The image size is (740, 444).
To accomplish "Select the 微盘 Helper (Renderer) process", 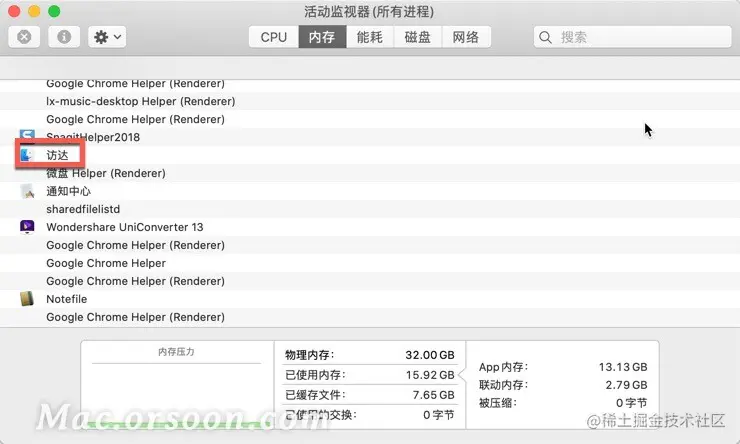I will 106,173.
